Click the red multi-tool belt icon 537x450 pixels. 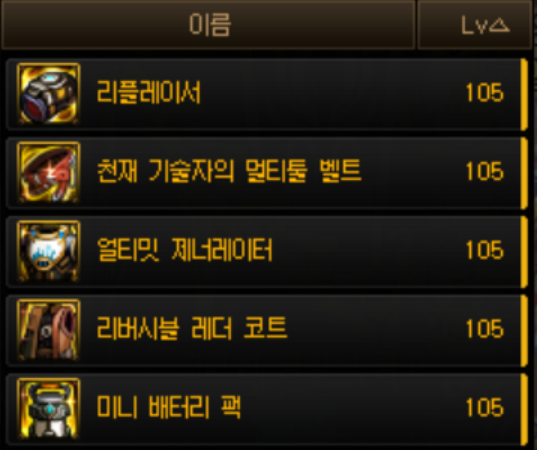click(49, 172)
